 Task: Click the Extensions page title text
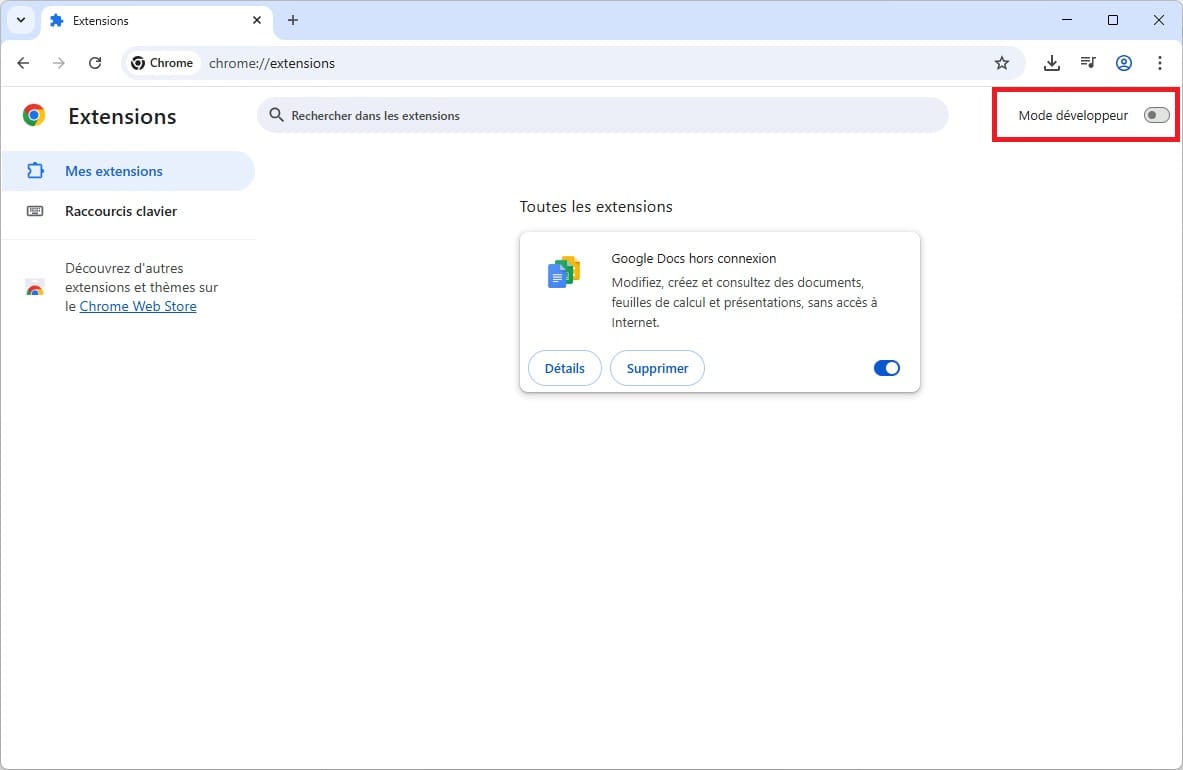(122, 116)
